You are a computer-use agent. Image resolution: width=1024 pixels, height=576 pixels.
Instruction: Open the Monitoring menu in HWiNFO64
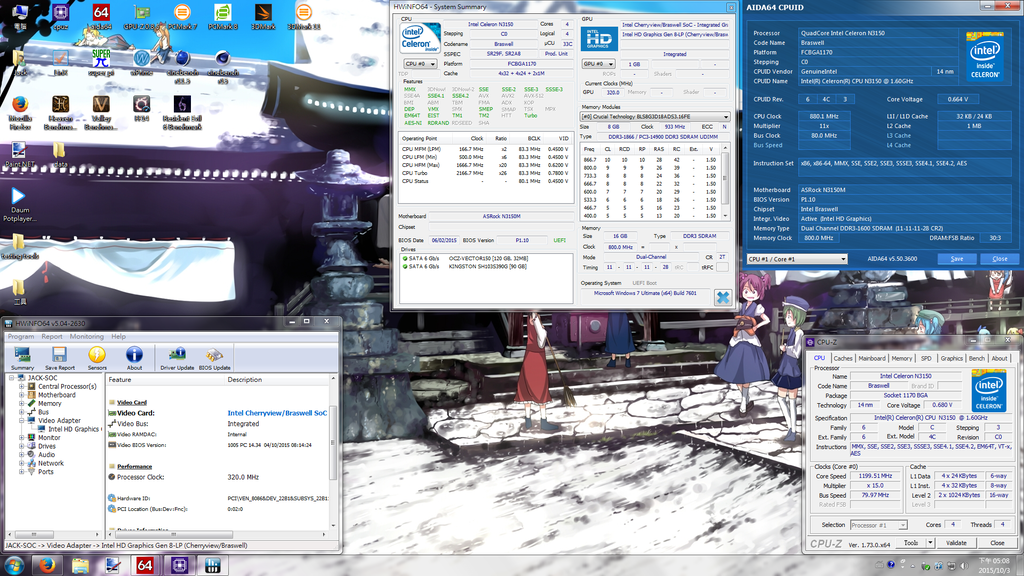86,336
